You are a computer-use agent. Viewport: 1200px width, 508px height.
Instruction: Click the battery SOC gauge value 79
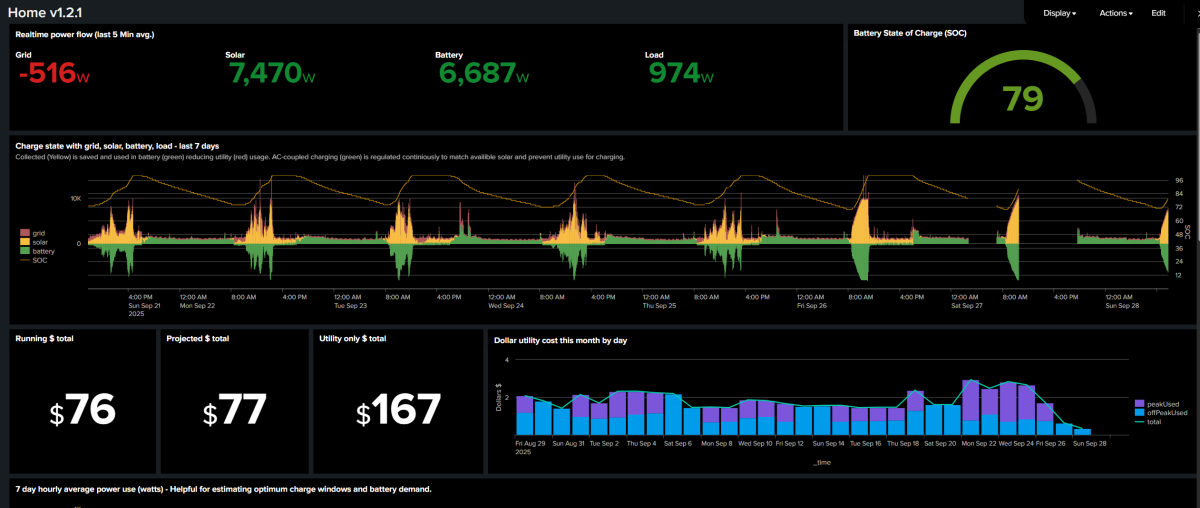(x=1022, y=99)
